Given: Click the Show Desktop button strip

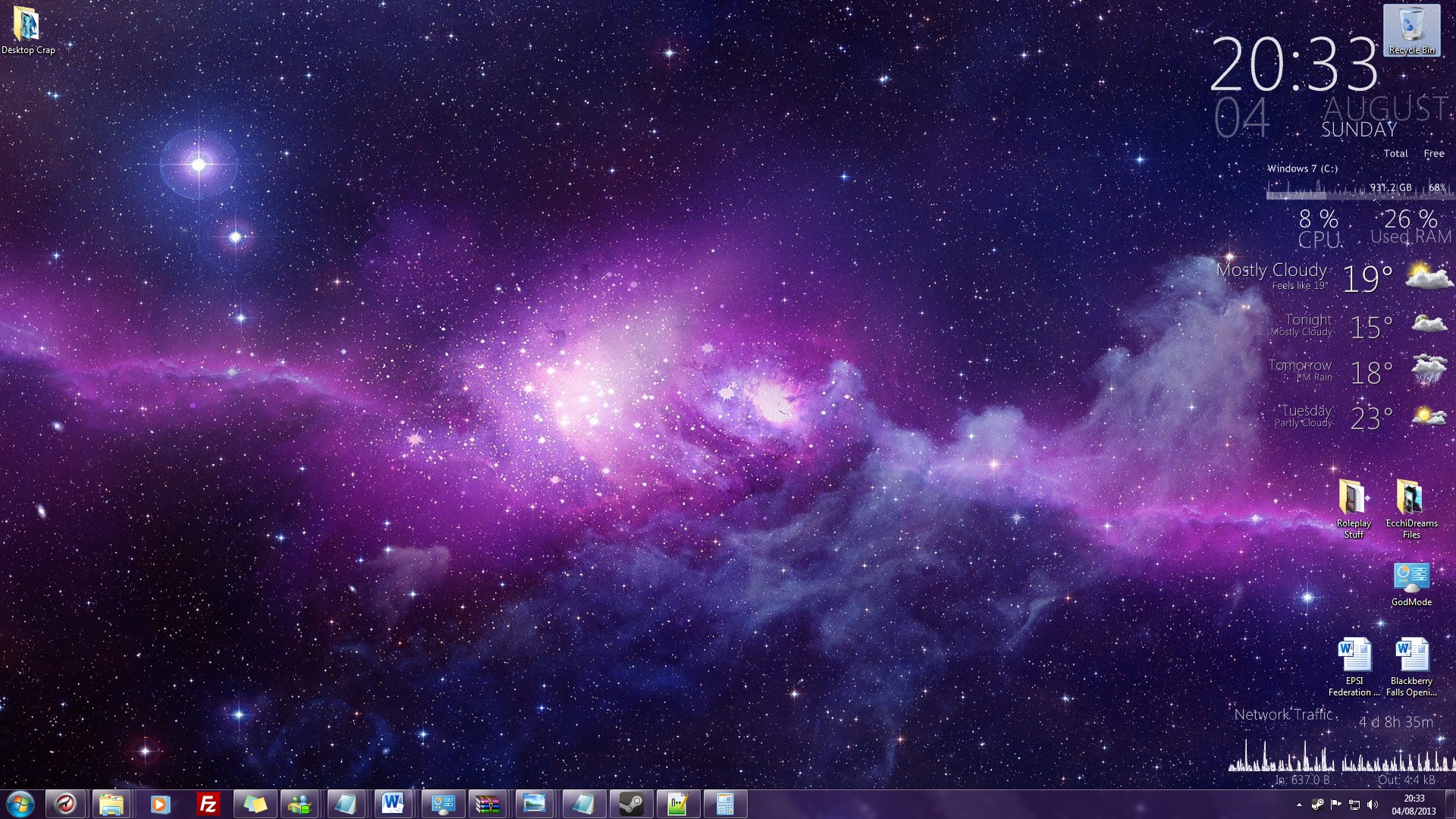Looking at the screenshot, I should click(x=1451, y=804).
